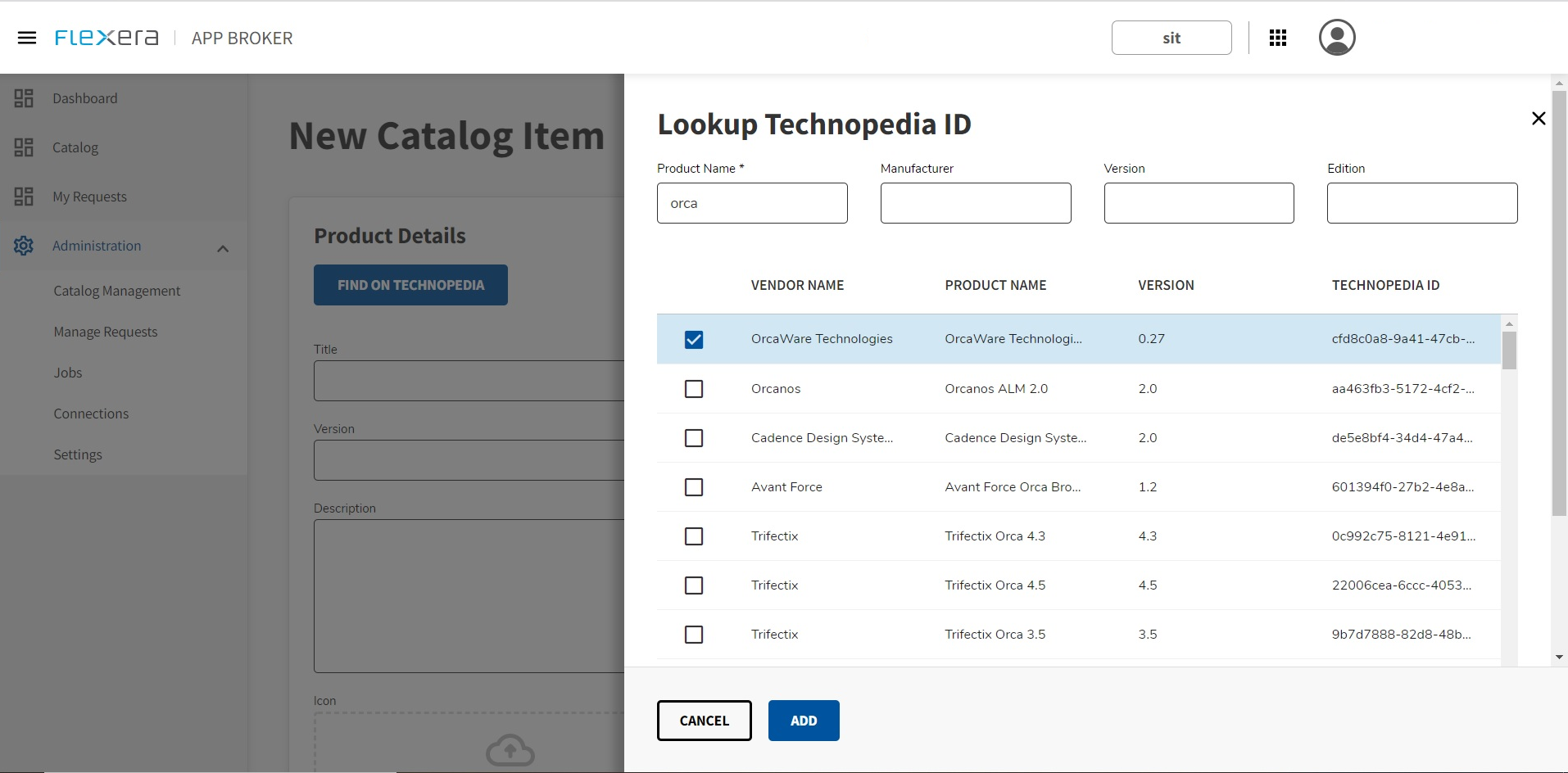Click the Description text area
The width and height of the screenshot is (1568, 773).
(x=469, y=596)
